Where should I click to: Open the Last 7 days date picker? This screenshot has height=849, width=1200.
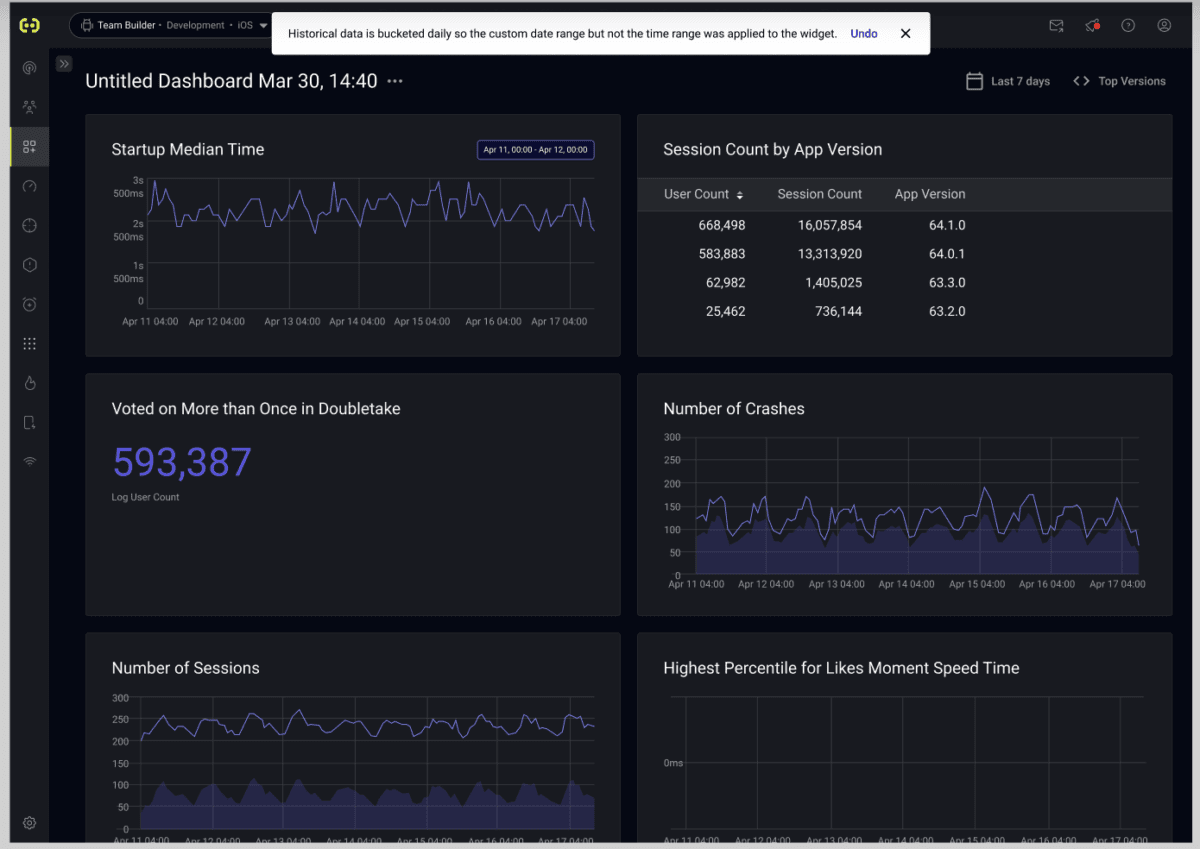click(x=1008, y=81)
